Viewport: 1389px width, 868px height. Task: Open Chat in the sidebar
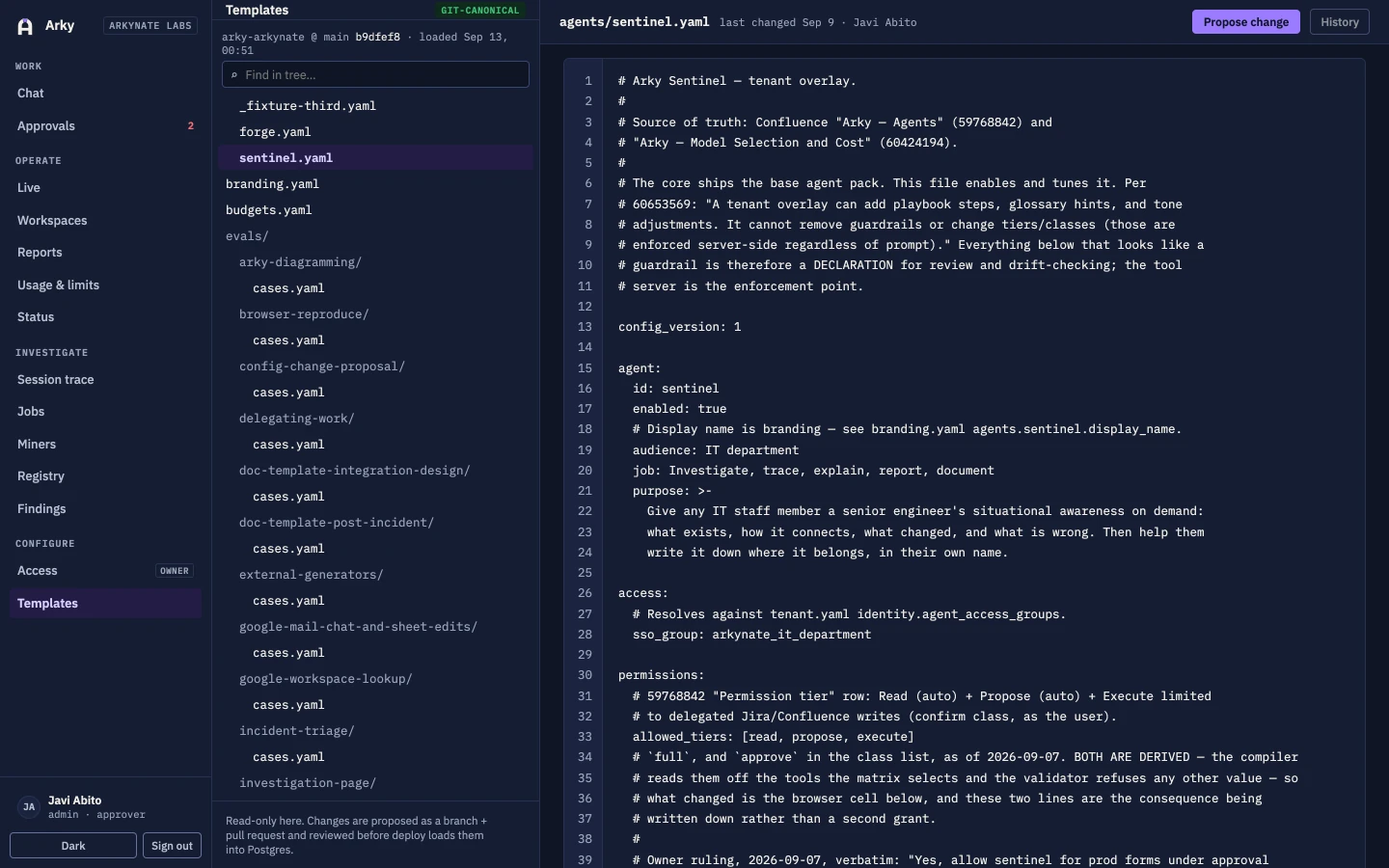[x=106, y=94]
